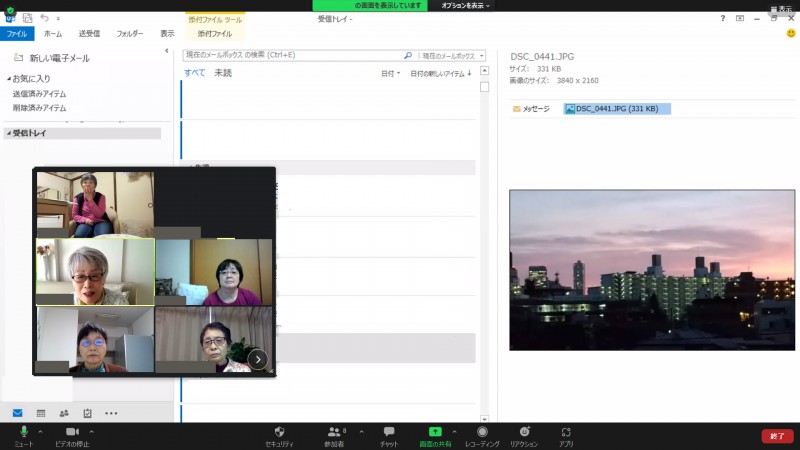Click green screen sharing indicator banner
This screenshot has width=800, height=450.
pos(370,6)
